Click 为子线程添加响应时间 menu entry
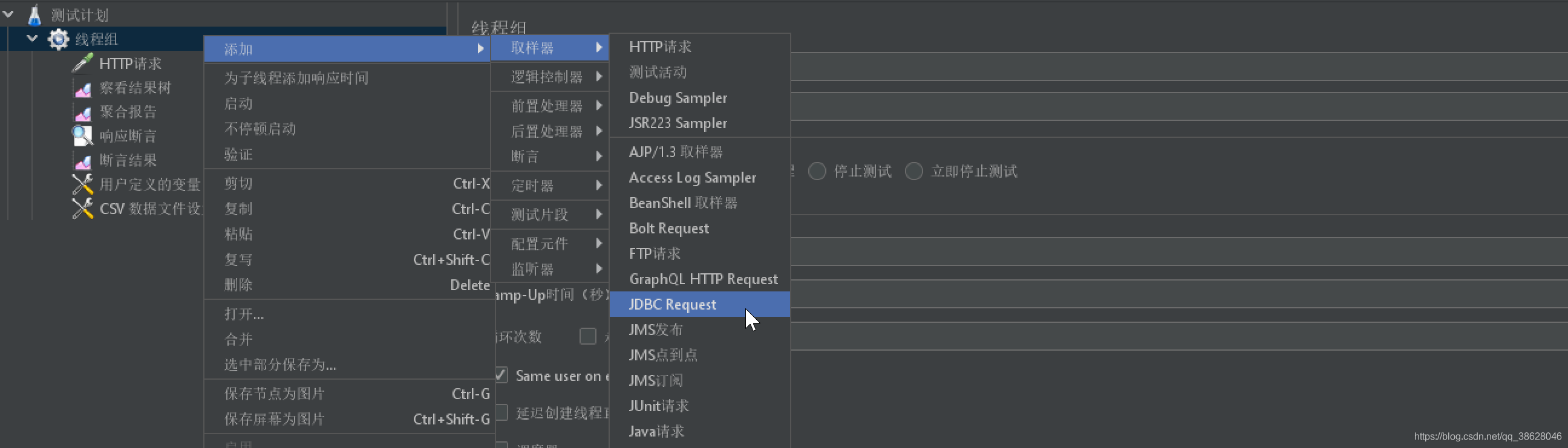Viewport: 1568px width, 448px height. click(348, 78)
